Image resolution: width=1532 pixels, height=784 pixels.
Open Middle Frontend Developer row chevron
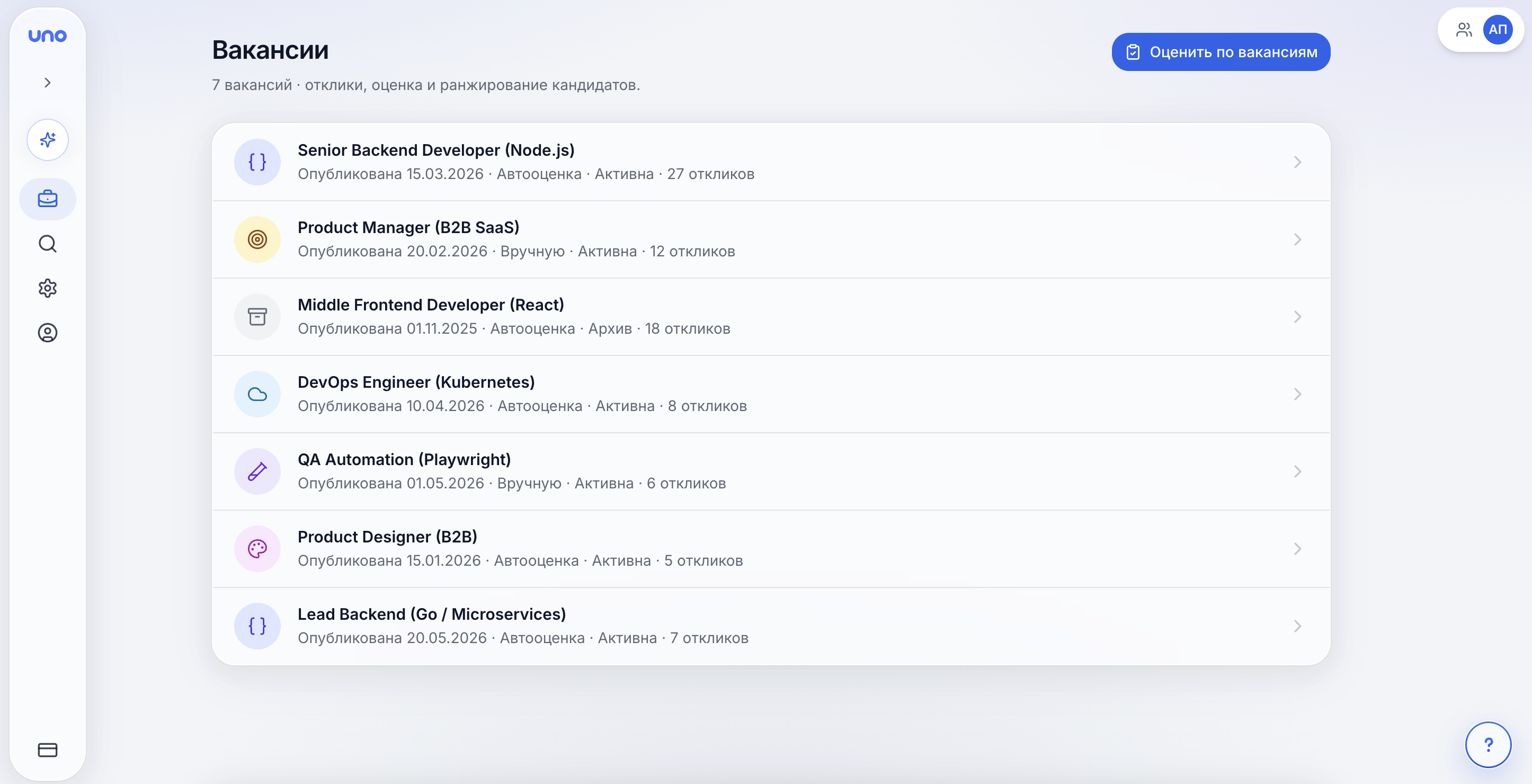click(1297, 316)
